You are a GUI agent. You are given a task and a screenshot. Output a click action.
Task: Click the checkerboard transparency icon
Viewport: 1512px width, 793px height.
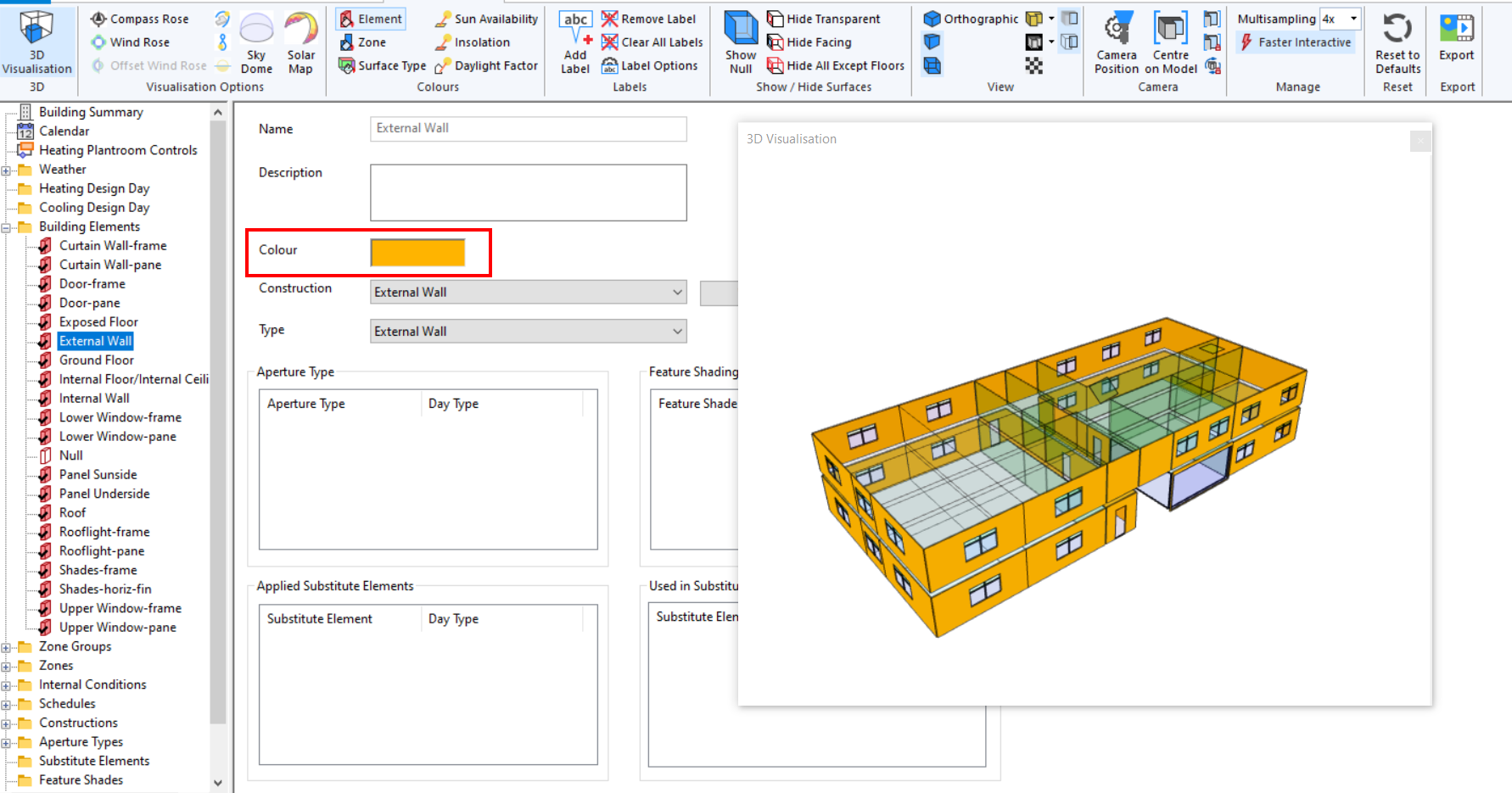coord(1033,65)
